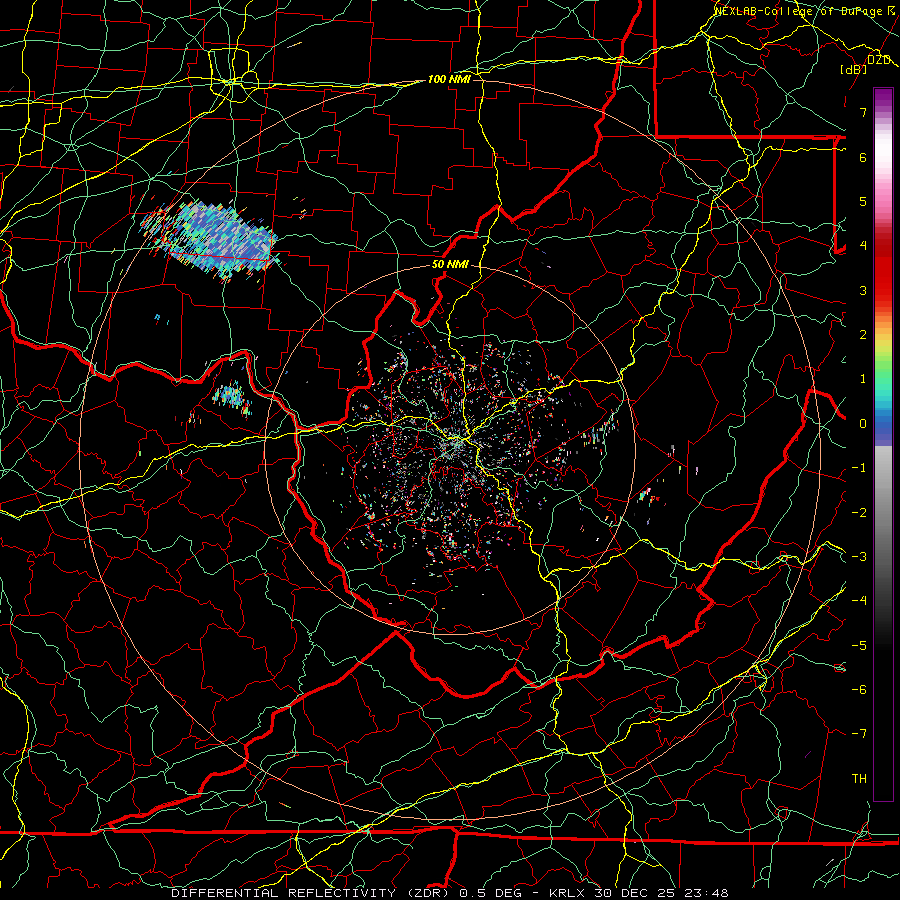Click the "TH" label at the legend bottom
Screen dimensions: 900x900
click(859, 779)
